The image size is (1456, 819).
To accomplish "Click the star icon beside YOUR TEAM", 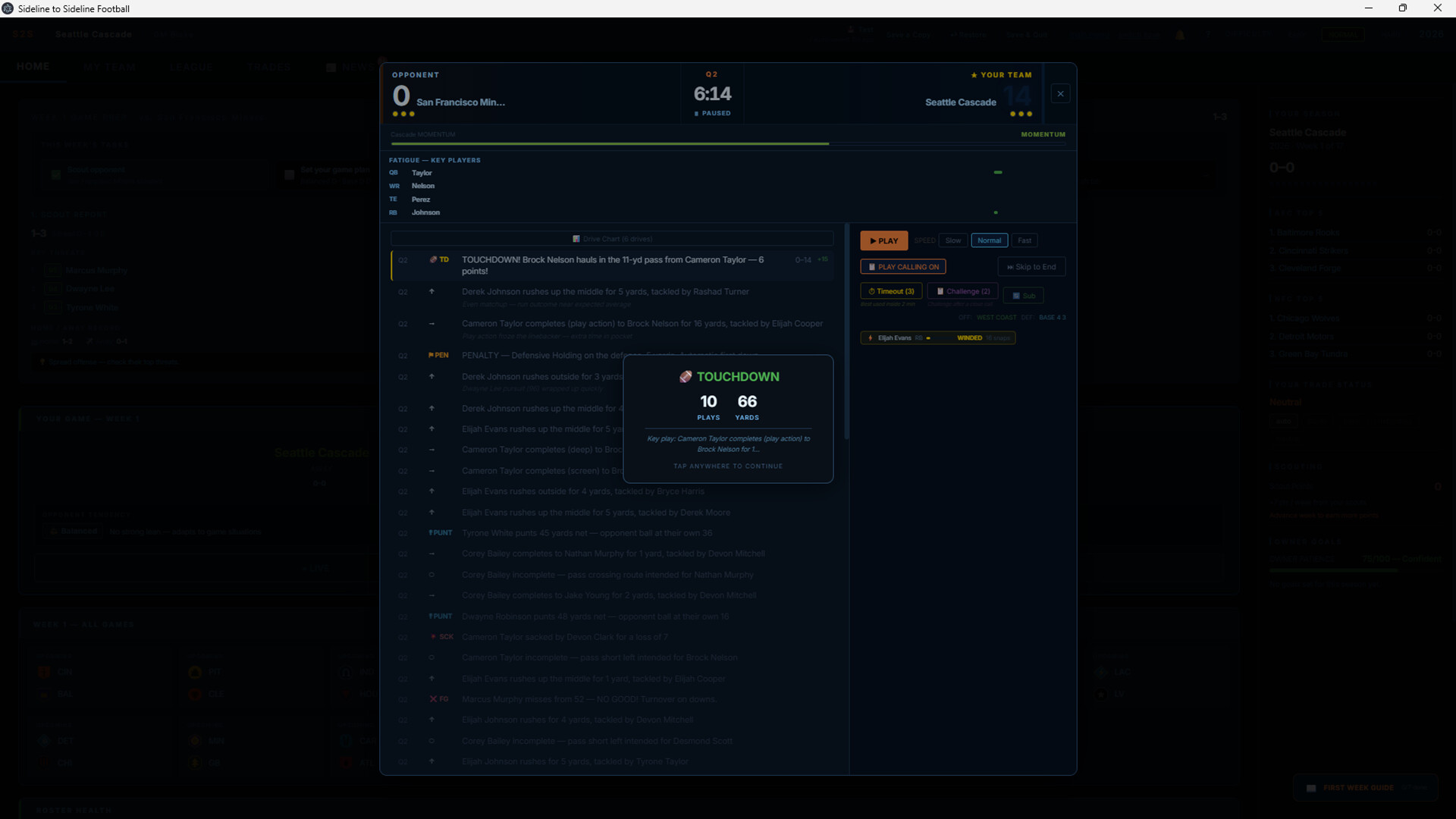I will pos(974,75).
